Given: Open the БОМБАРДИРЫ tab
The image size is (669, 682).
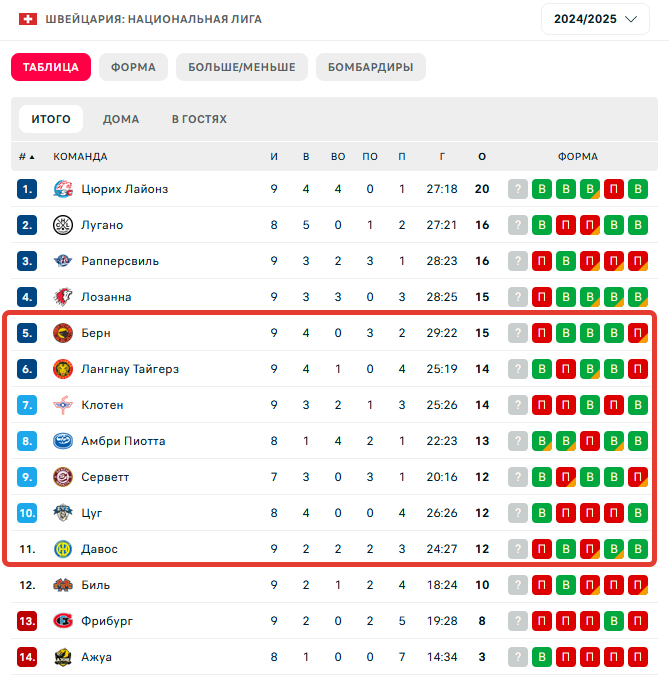Looking at the screenshot, I should tap(371, 67).
